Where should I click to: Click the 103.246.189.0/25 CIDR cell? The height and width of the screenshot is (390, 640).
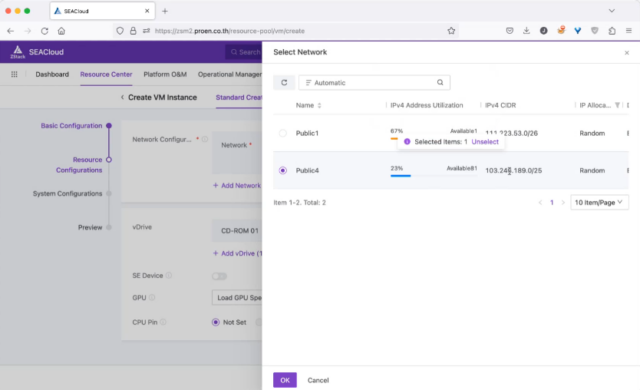[513, 171]
